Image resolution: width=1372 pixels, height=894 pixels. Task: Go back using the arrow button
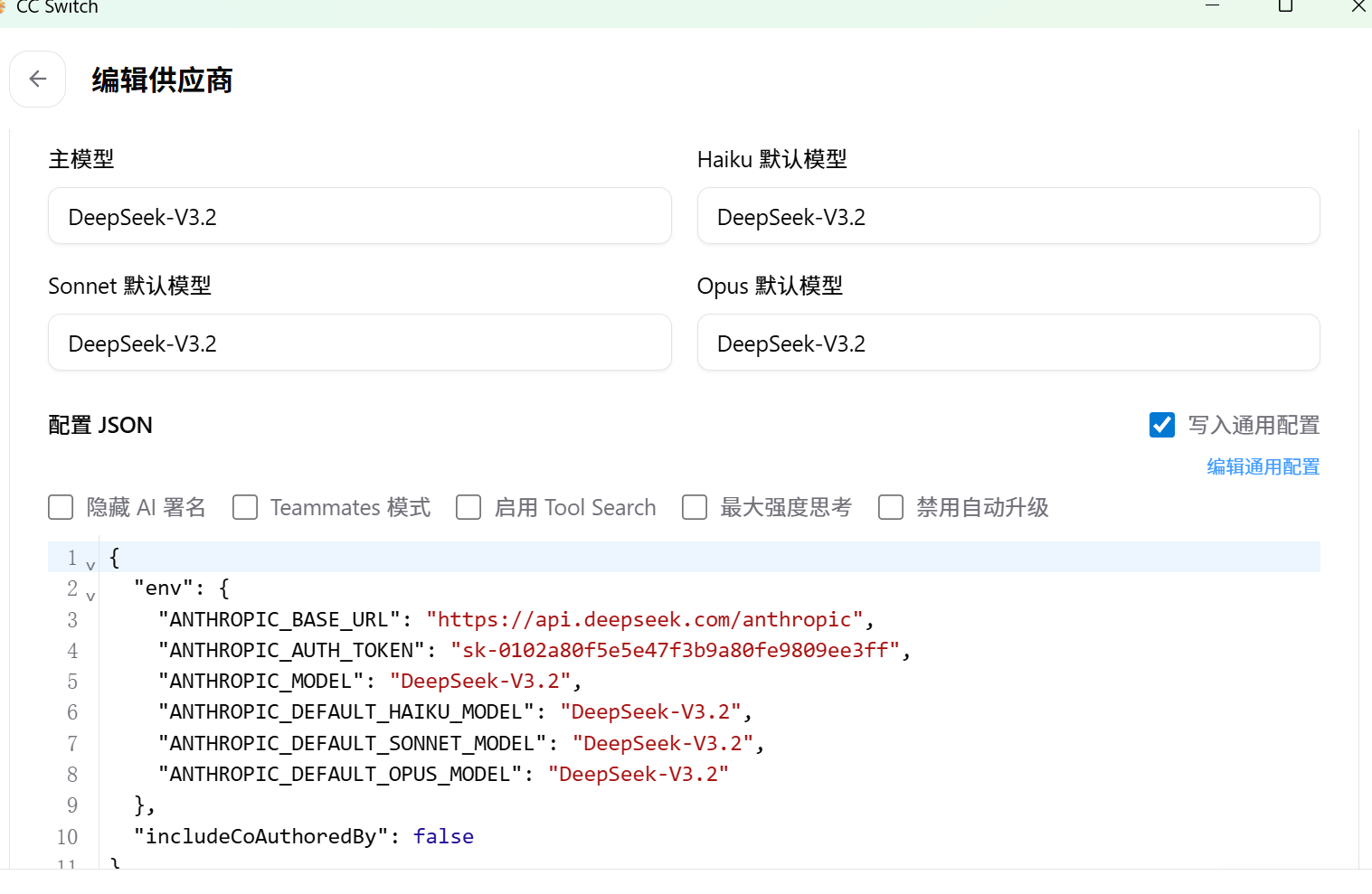tap(38, 80)
